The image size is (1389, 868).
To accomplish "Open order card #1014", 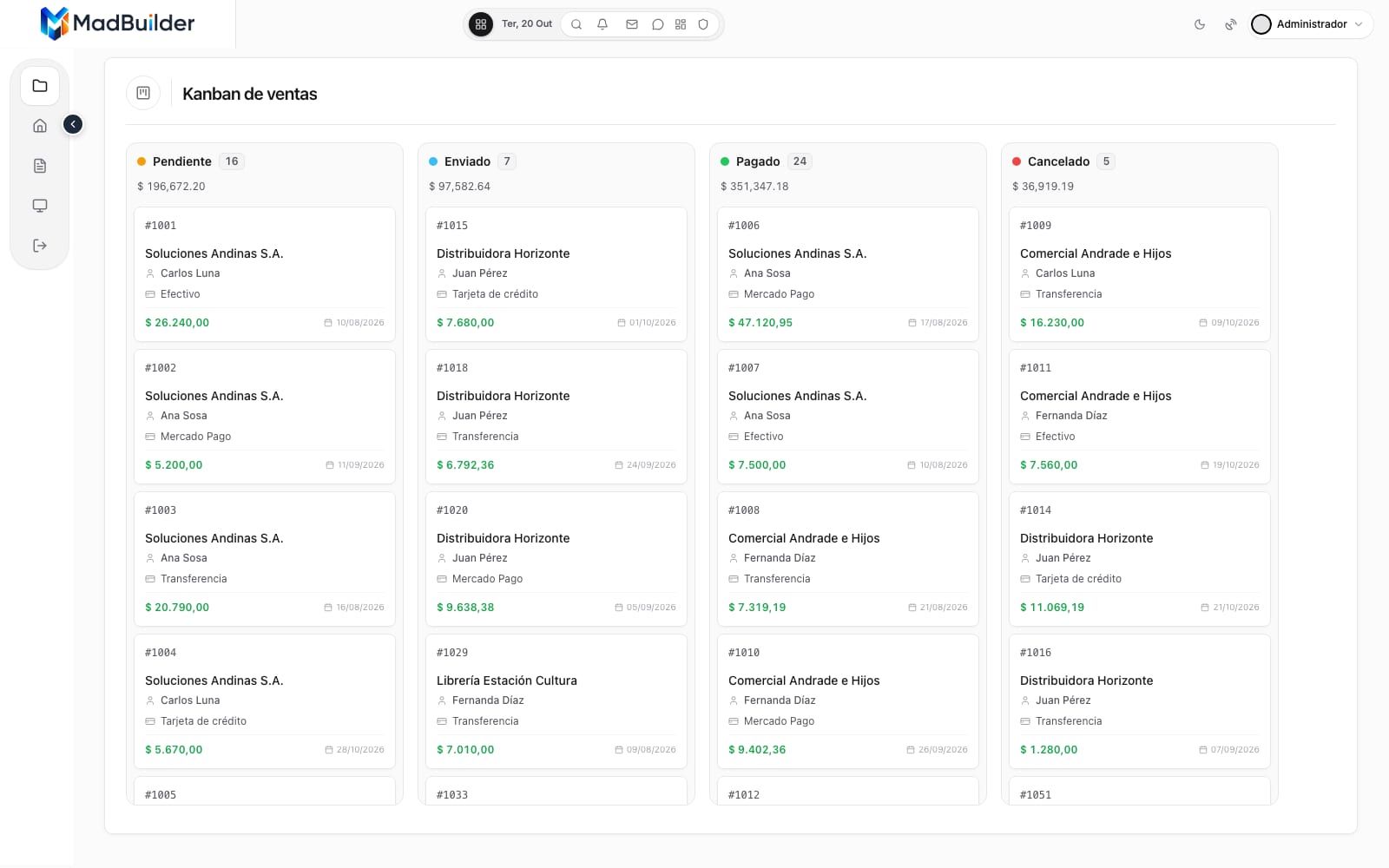I will [1140, 558].
